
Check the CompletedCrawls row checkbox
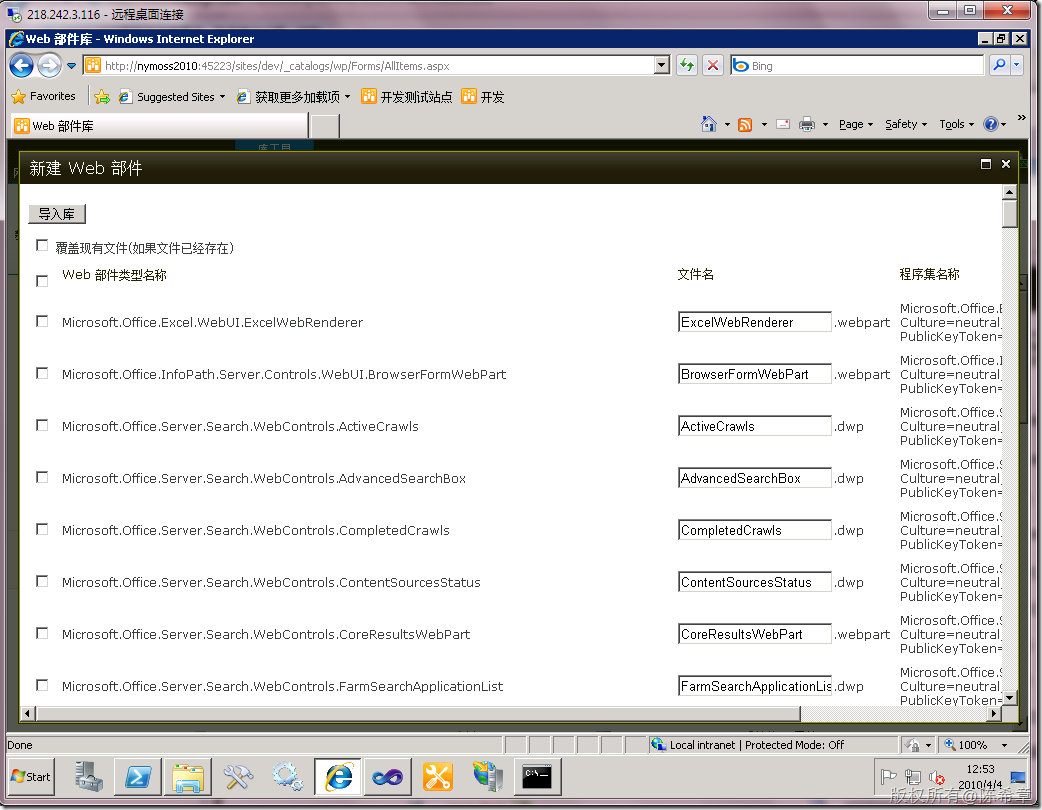point(42,530)
